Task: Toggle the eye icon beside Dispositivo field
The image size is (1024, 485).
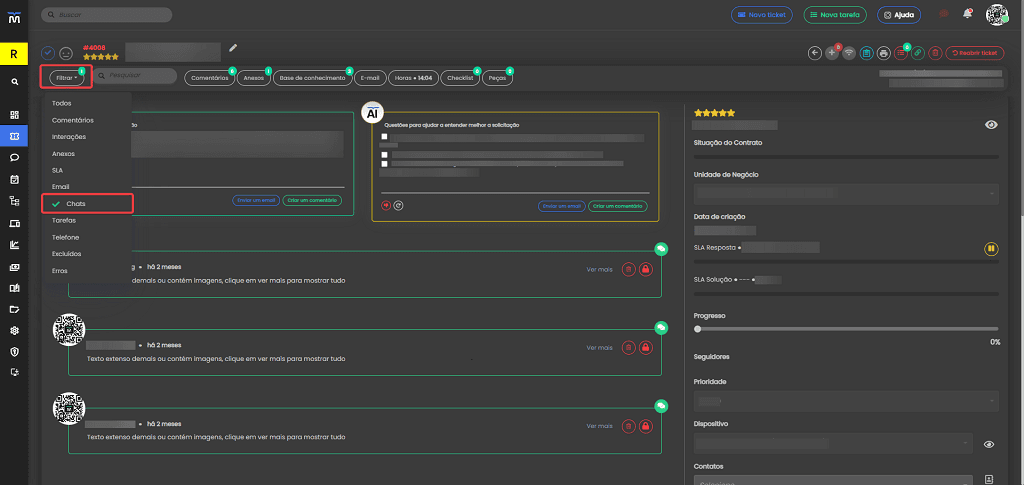Action: click(989, 445)
